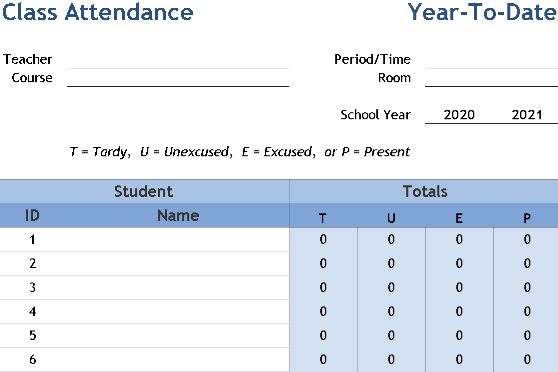The image size is (558, 372).
Task: Select the U total for student 2
Action: click(391, 263)
